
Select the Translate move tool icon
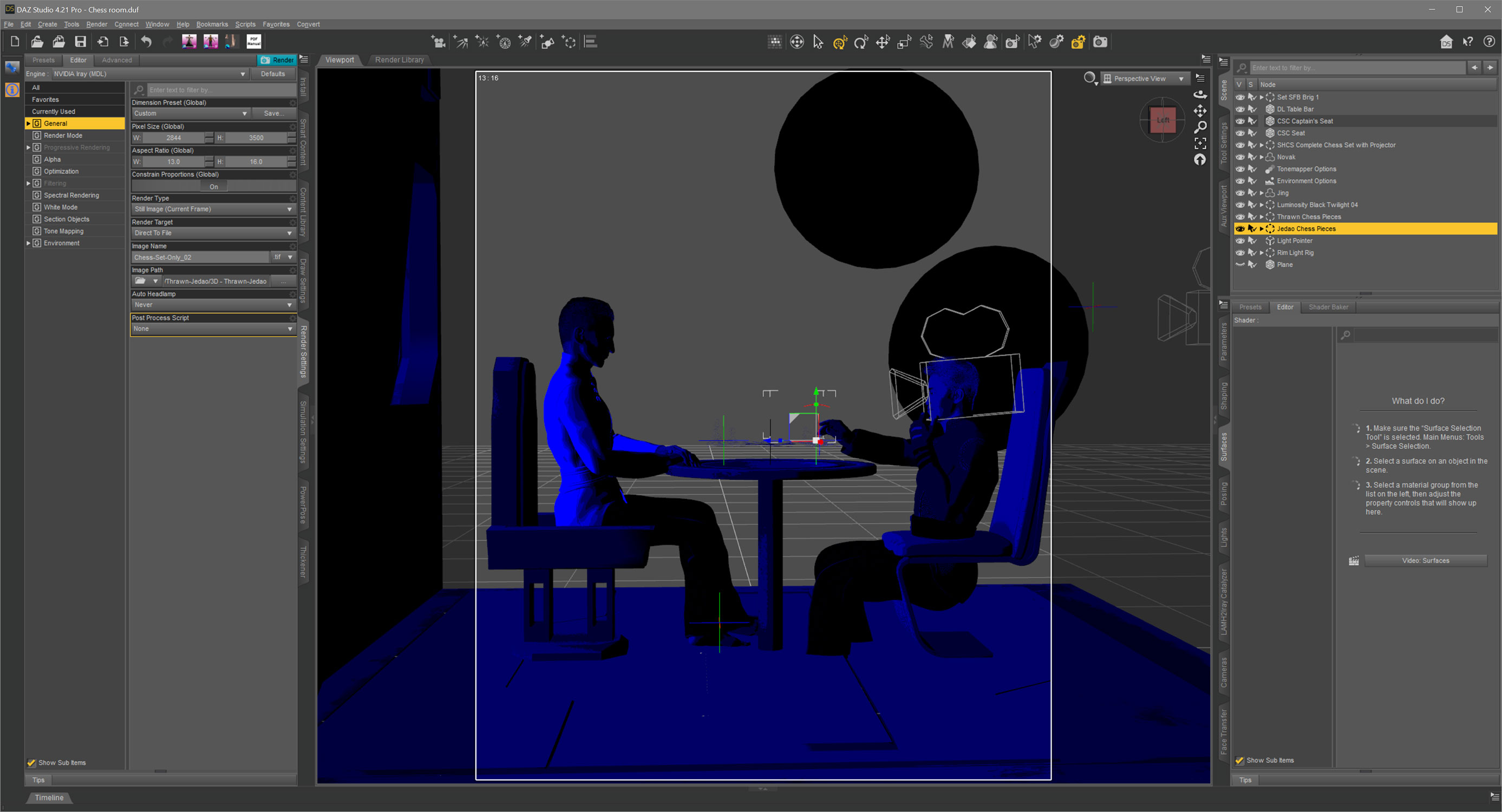click(x=882, y=42)
